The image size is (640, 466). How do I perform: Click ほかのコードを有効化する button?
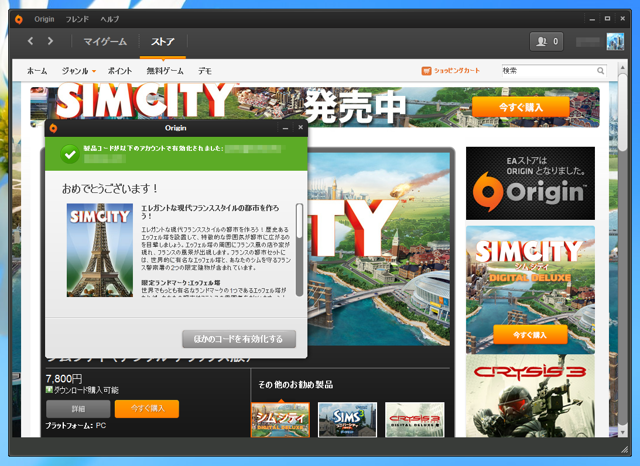(x=239, y=339)
